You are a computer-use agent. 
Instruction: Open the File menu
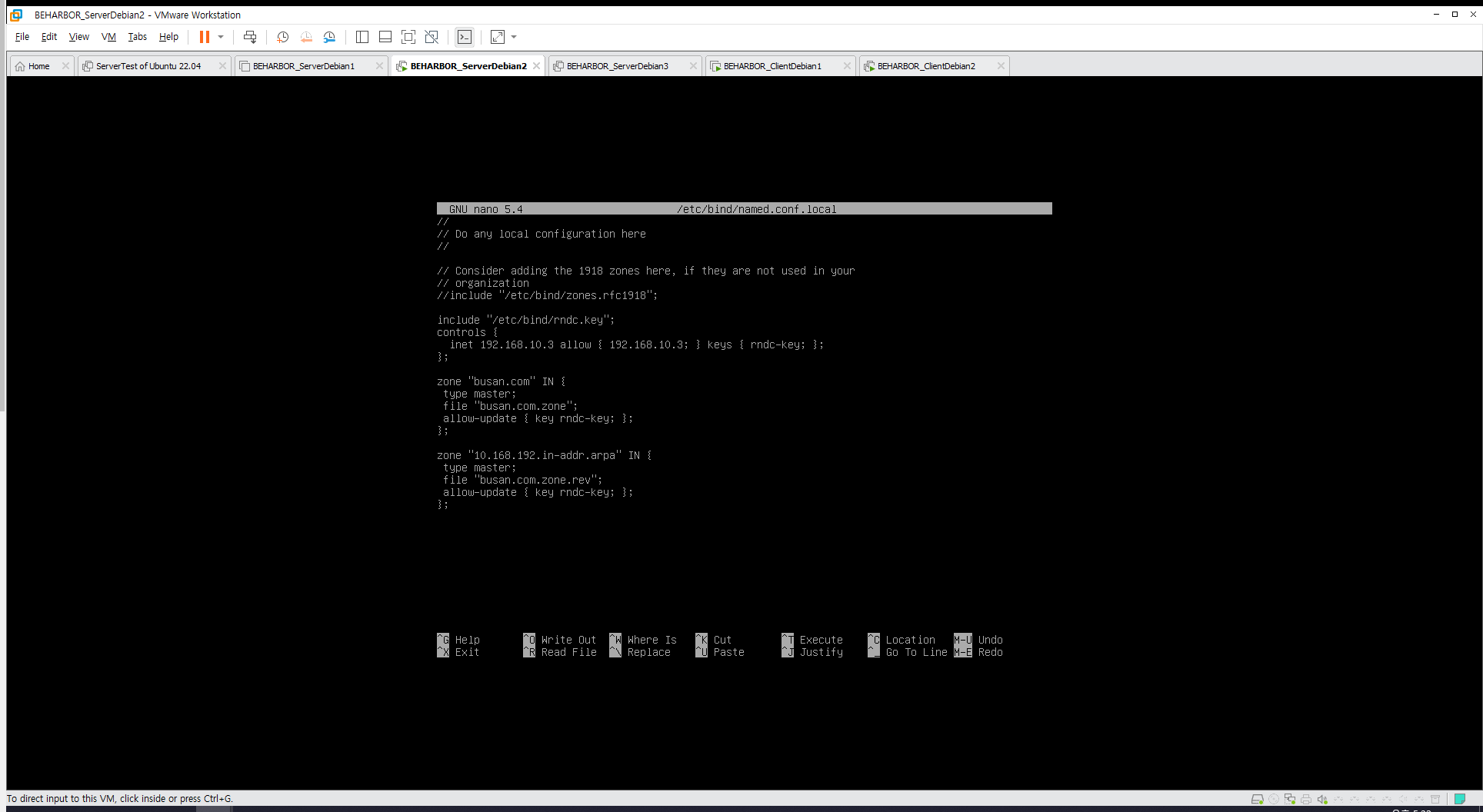click(x=22, y=37)
